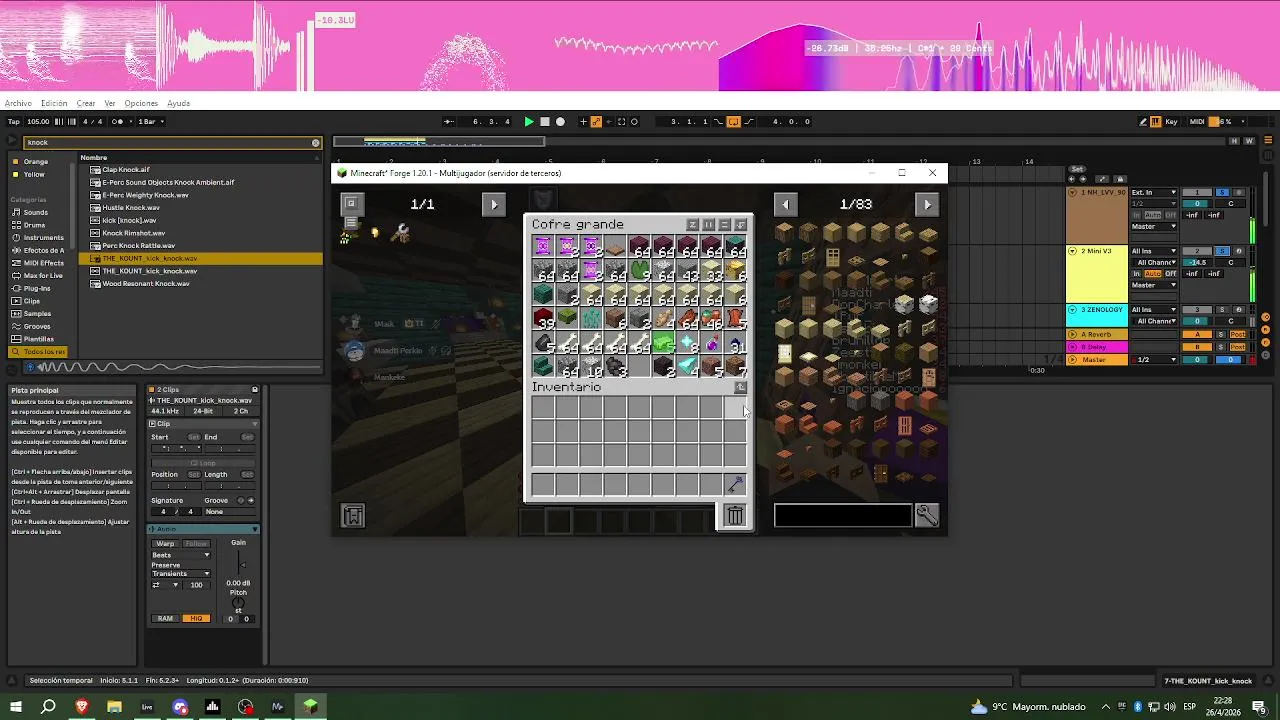Solo track 1 with S button

[1221, 192]
